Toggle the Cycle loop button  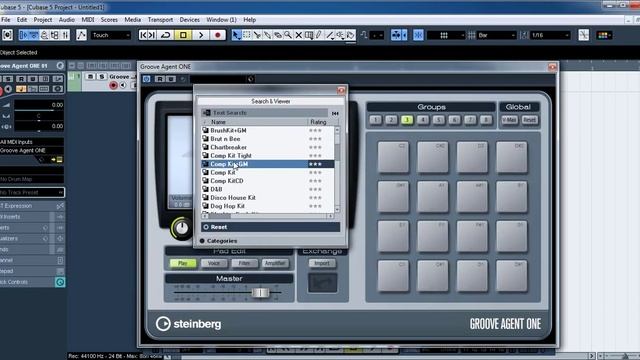pos(165,35)
